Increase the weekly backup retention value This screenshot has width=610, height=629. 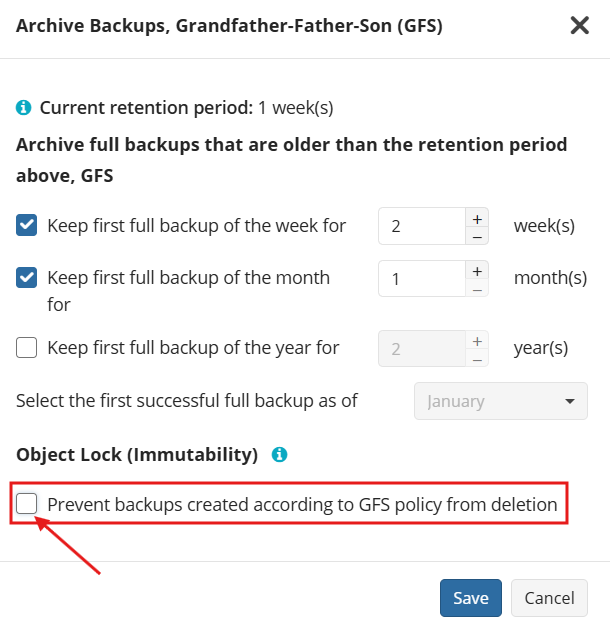pyautogui.click(x=477, y=218)
